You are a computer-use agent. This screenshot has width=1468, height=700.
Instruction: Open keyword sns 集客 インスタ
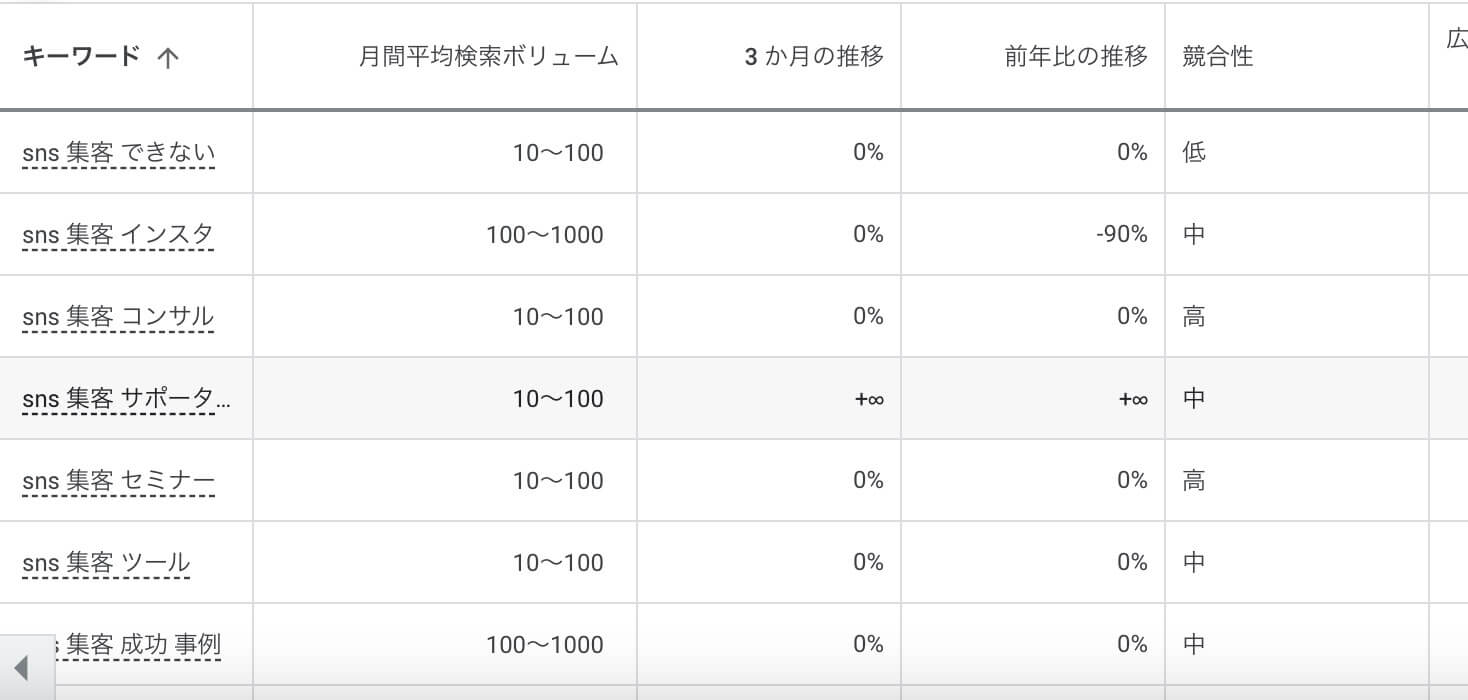tap(117, 235)
